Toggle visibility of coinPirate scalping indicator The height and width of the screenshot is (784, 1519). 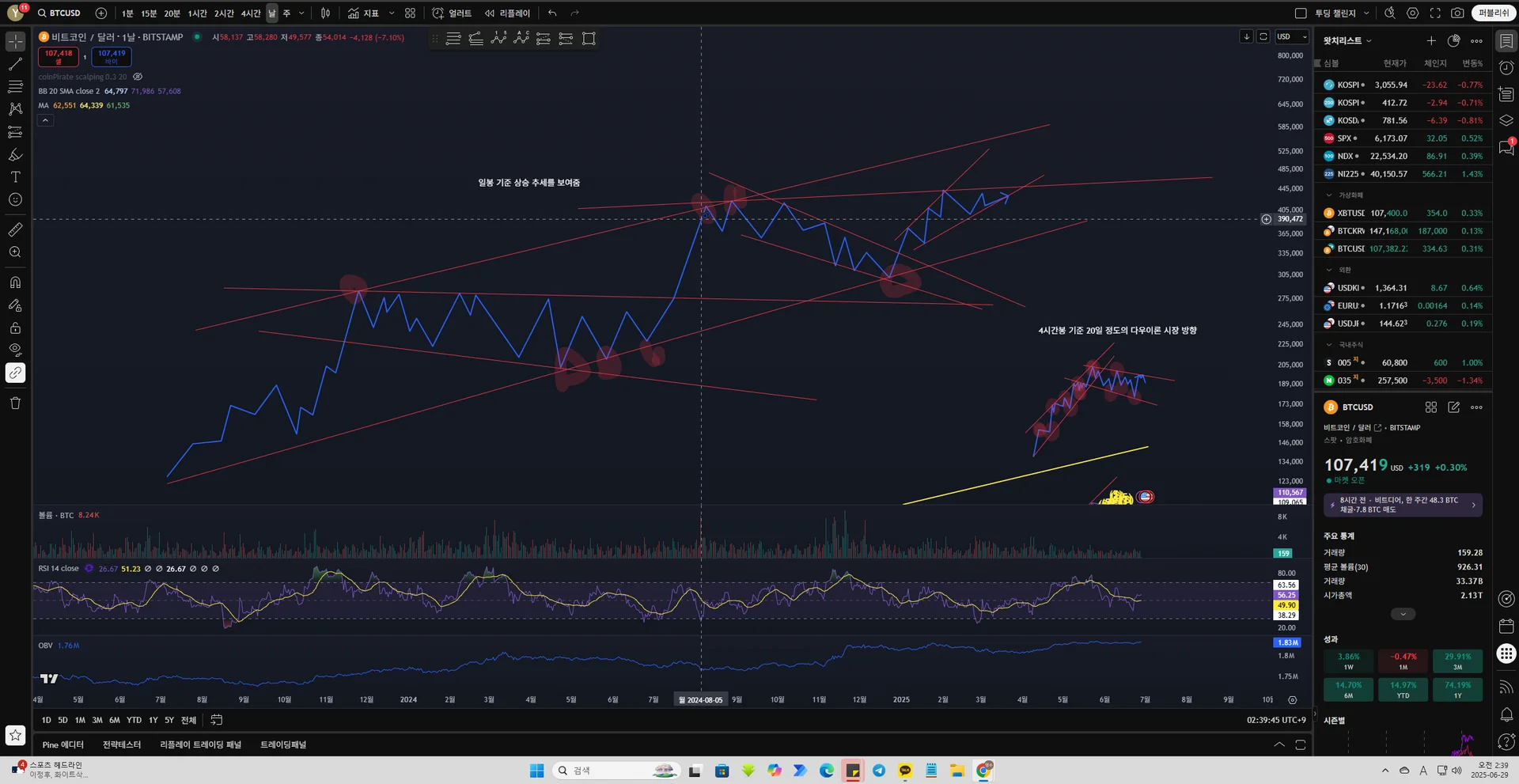coord(138,77)
